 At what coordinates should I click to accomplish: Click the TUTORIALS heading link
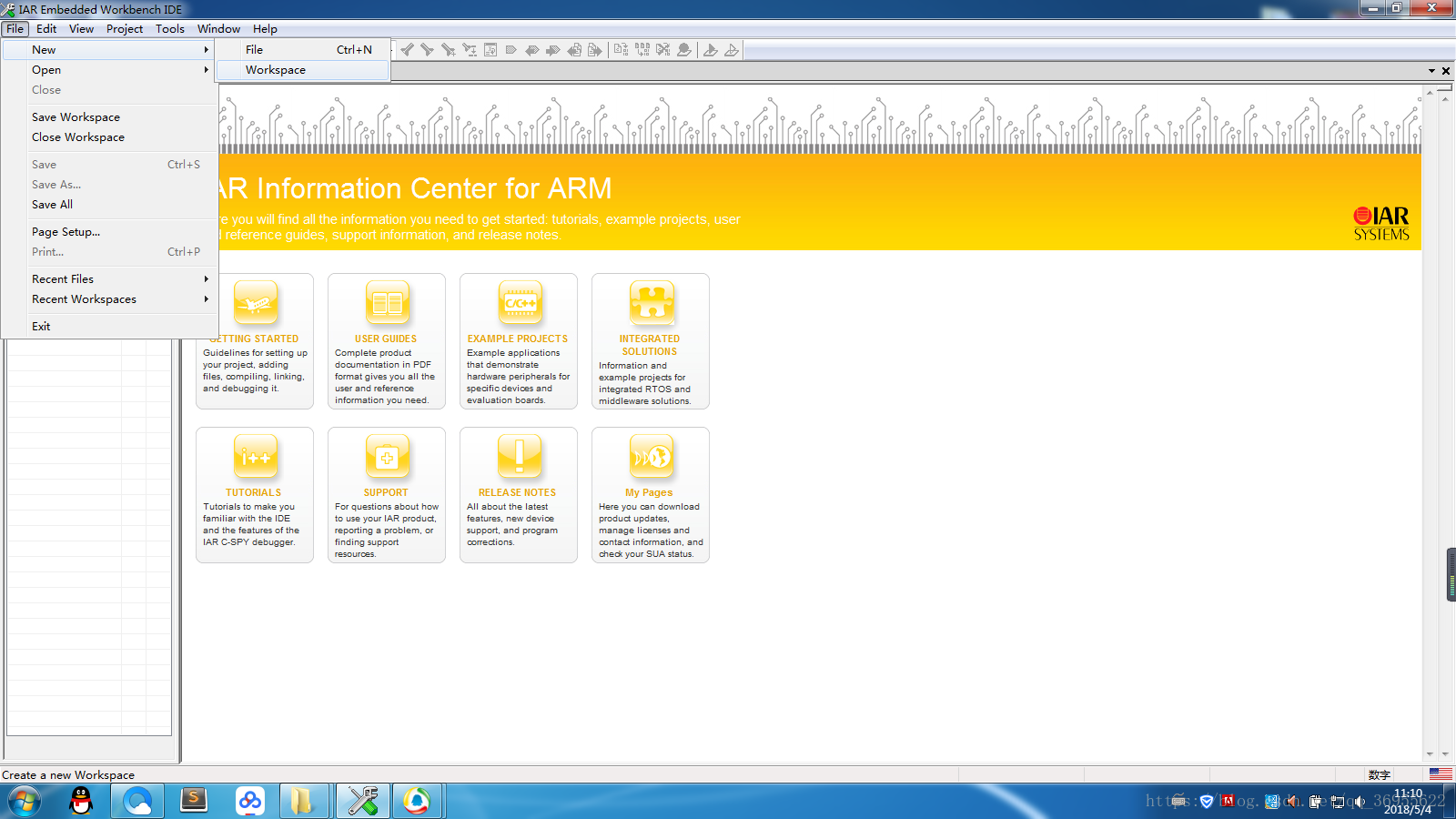tap(253, 492)
